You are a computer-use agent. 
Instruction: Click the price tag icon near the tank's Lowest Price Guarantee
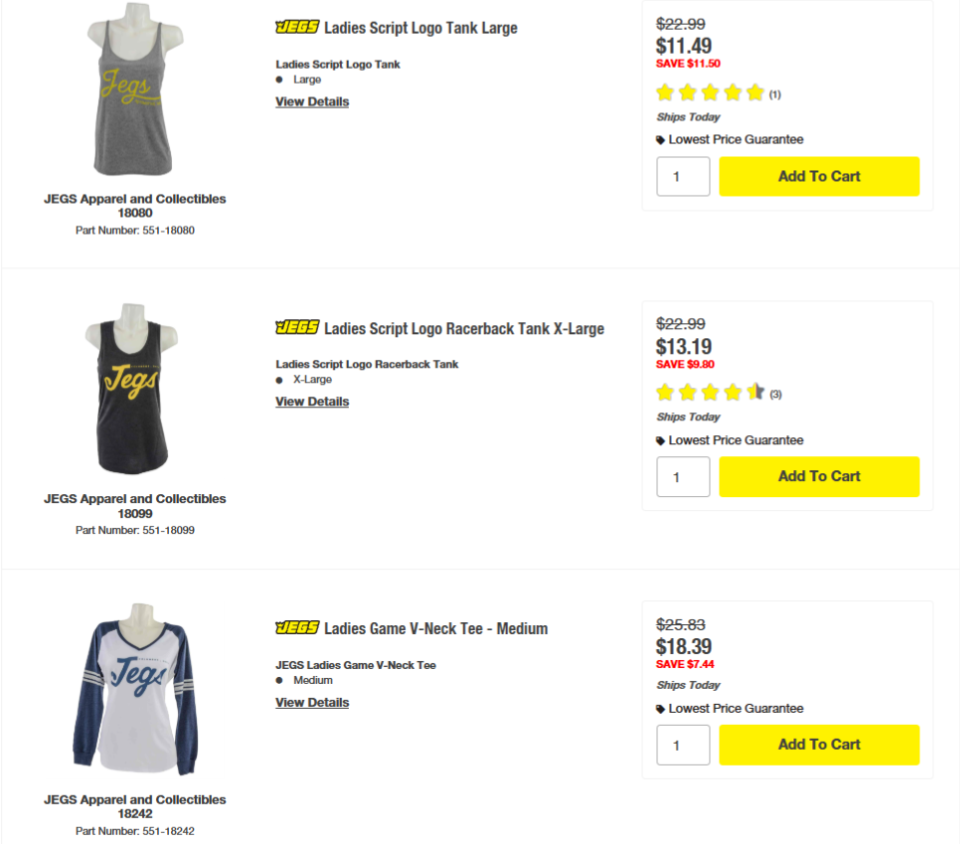point(658,139)
